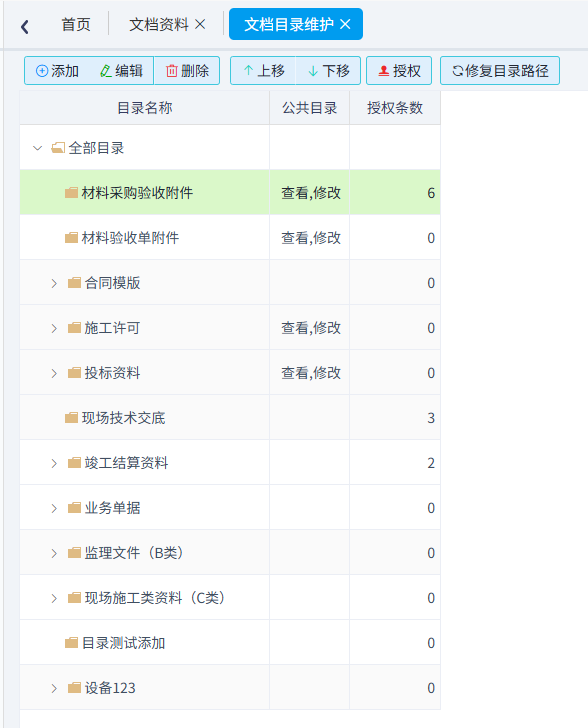Click authorization count 3 for 现场技术交底

click(x=431, y=418)
